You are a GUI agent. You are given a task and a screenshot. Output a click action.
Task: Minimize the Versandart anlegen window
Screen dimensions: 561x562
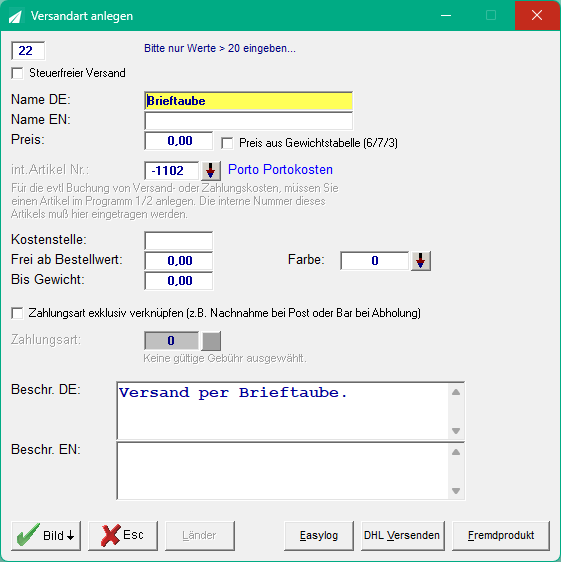point(446,15)
